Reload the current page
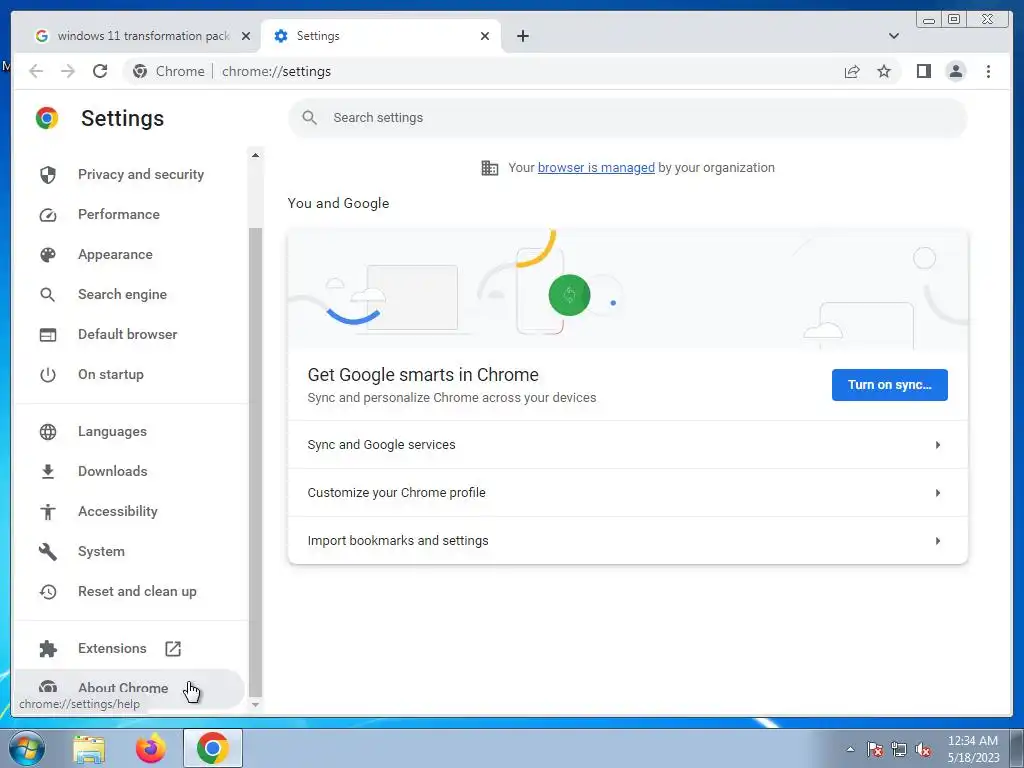Viewport: 1024px width, 768px height. pos(100,71)
